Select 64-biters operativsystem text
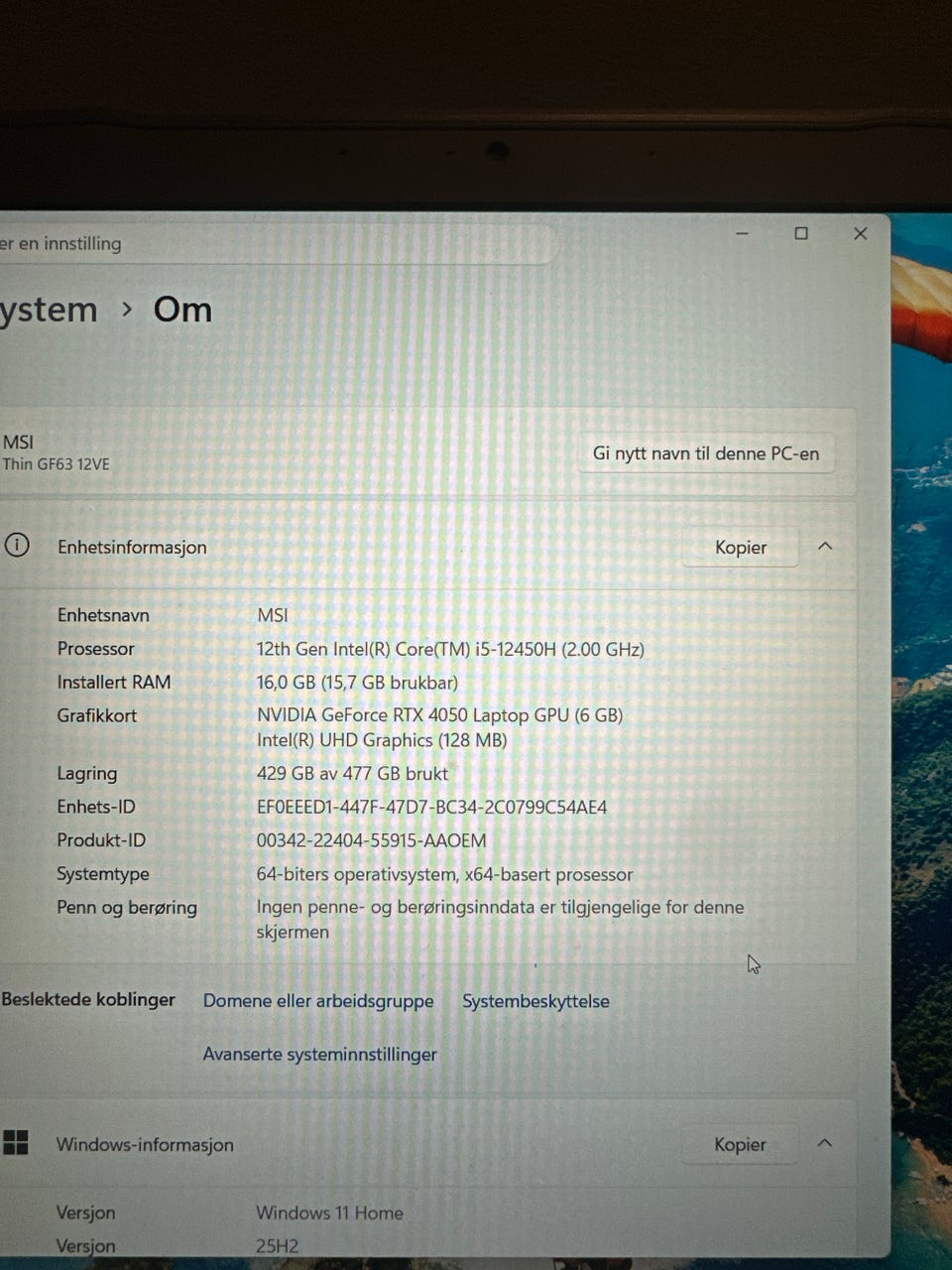952x1270 pixels. (x=356, y=875)
